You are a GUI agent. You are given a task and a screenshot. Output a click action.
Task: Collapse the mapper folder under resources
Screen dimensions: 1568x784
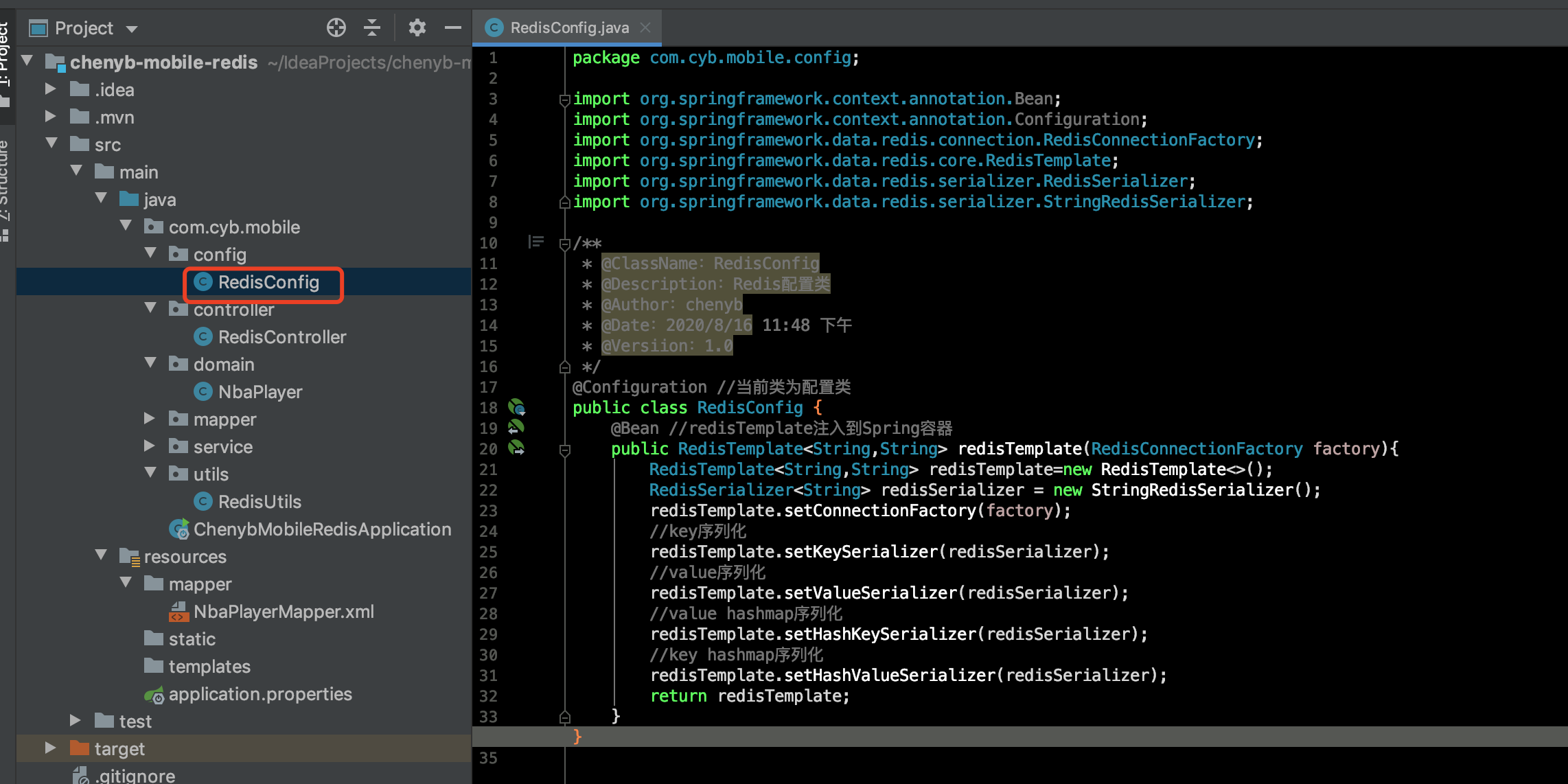coord(126,582)
